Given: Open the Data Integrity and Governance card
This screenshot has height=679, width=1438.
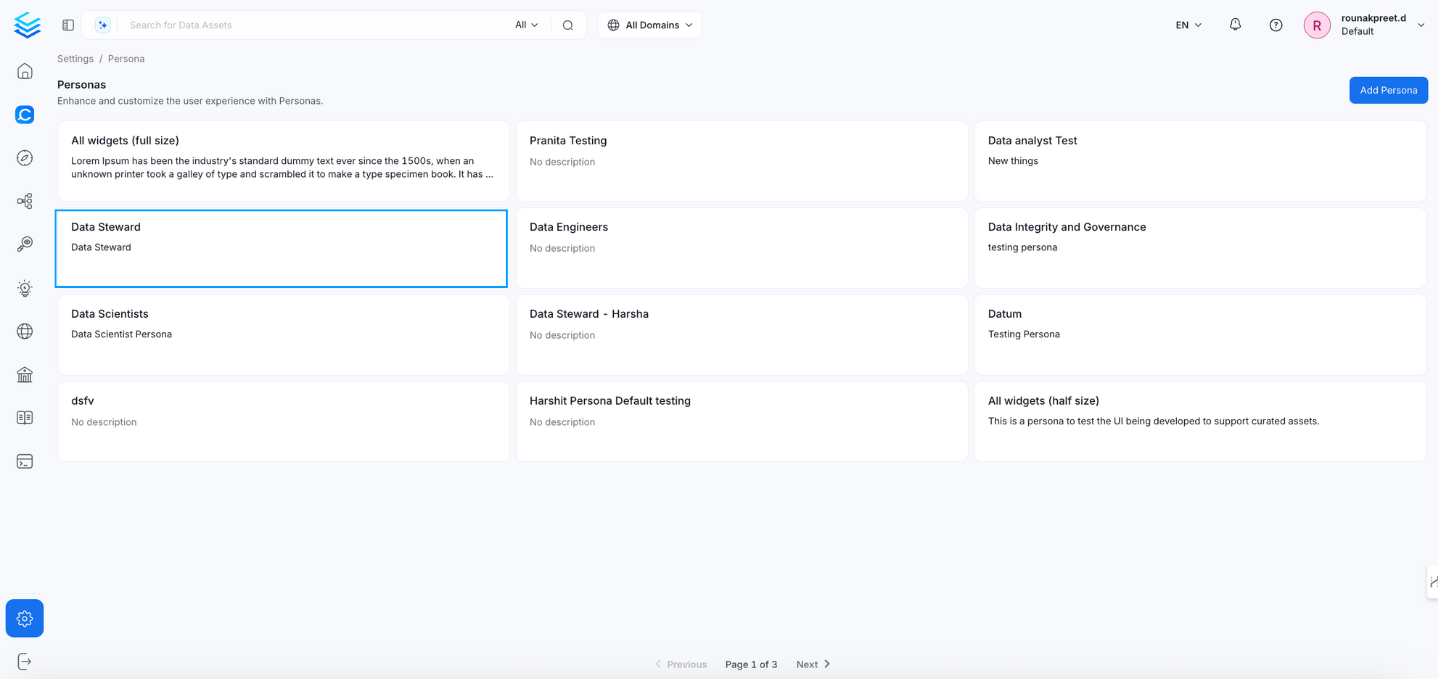Looking at the screenshot, I should pos(1200,248).
